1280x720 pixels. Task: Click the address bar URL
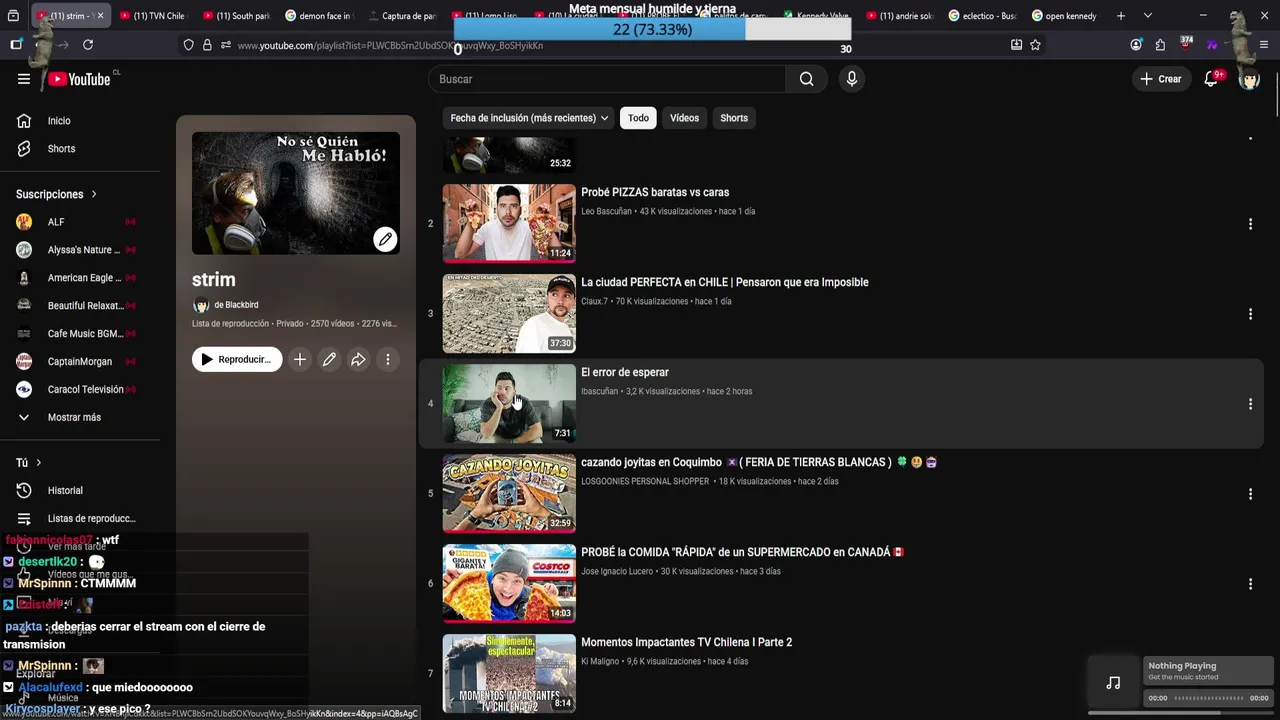[390, 46]
